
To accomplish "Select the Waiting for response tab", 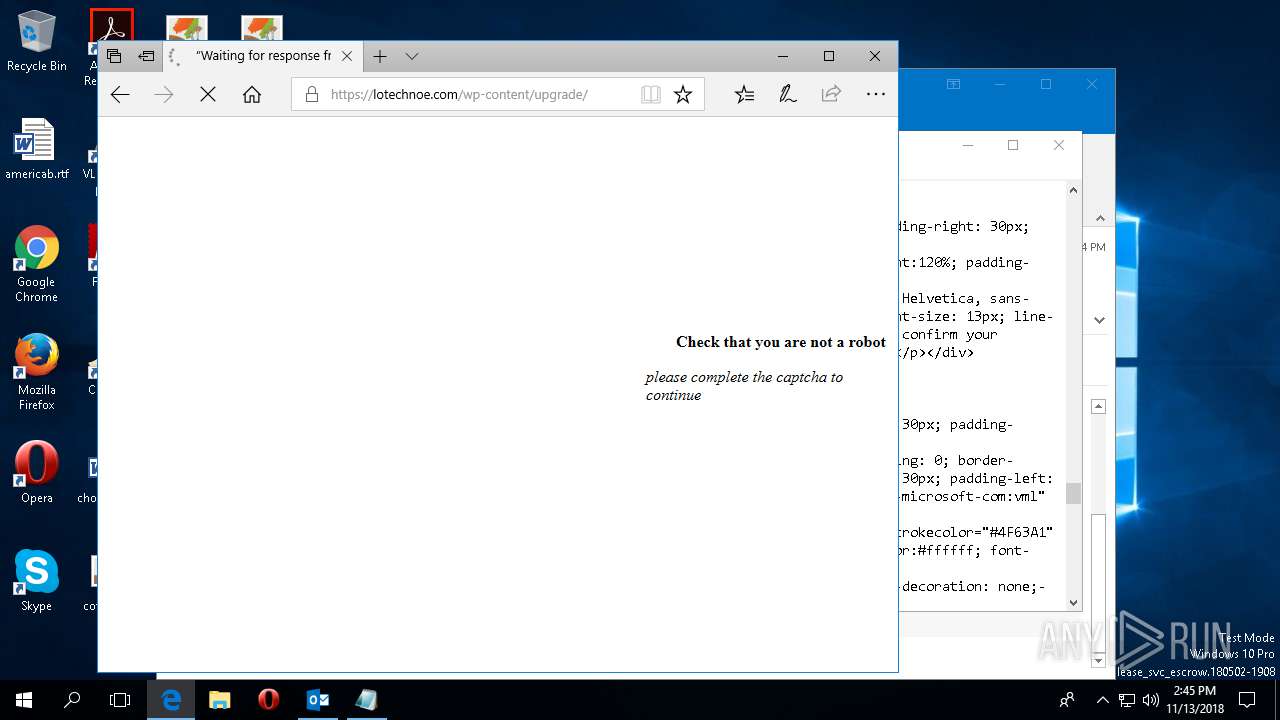I will pos(263,56).
